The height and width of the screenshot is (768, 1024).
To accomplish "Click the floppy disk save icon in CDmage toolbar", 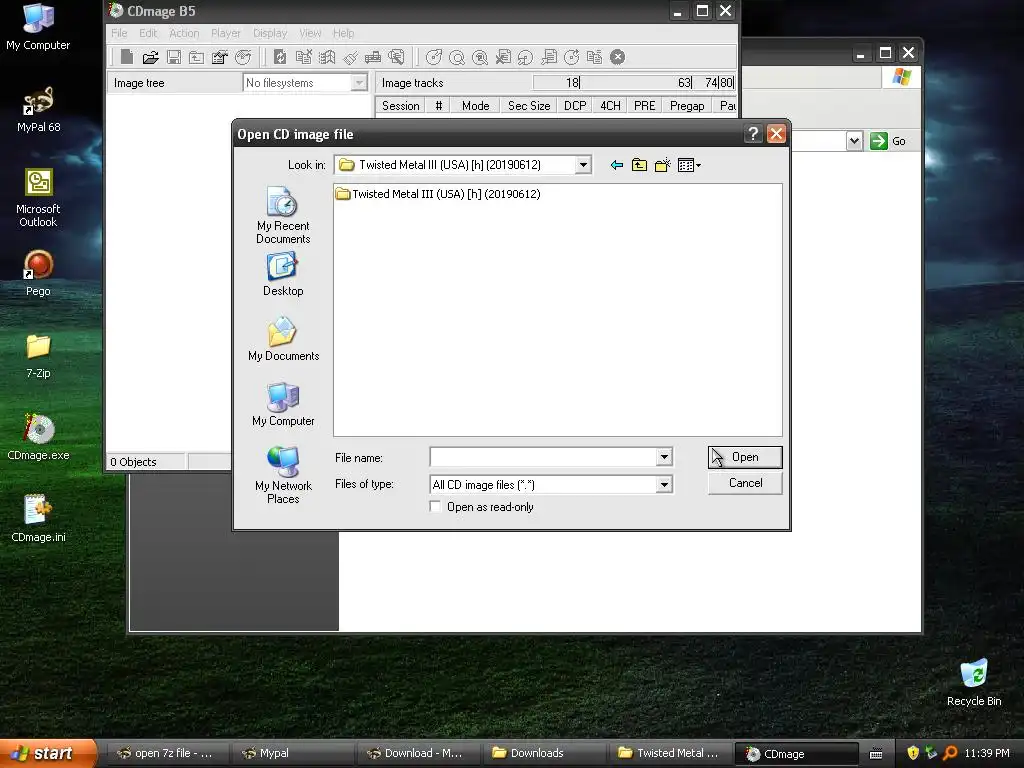I will pos(174,57).
